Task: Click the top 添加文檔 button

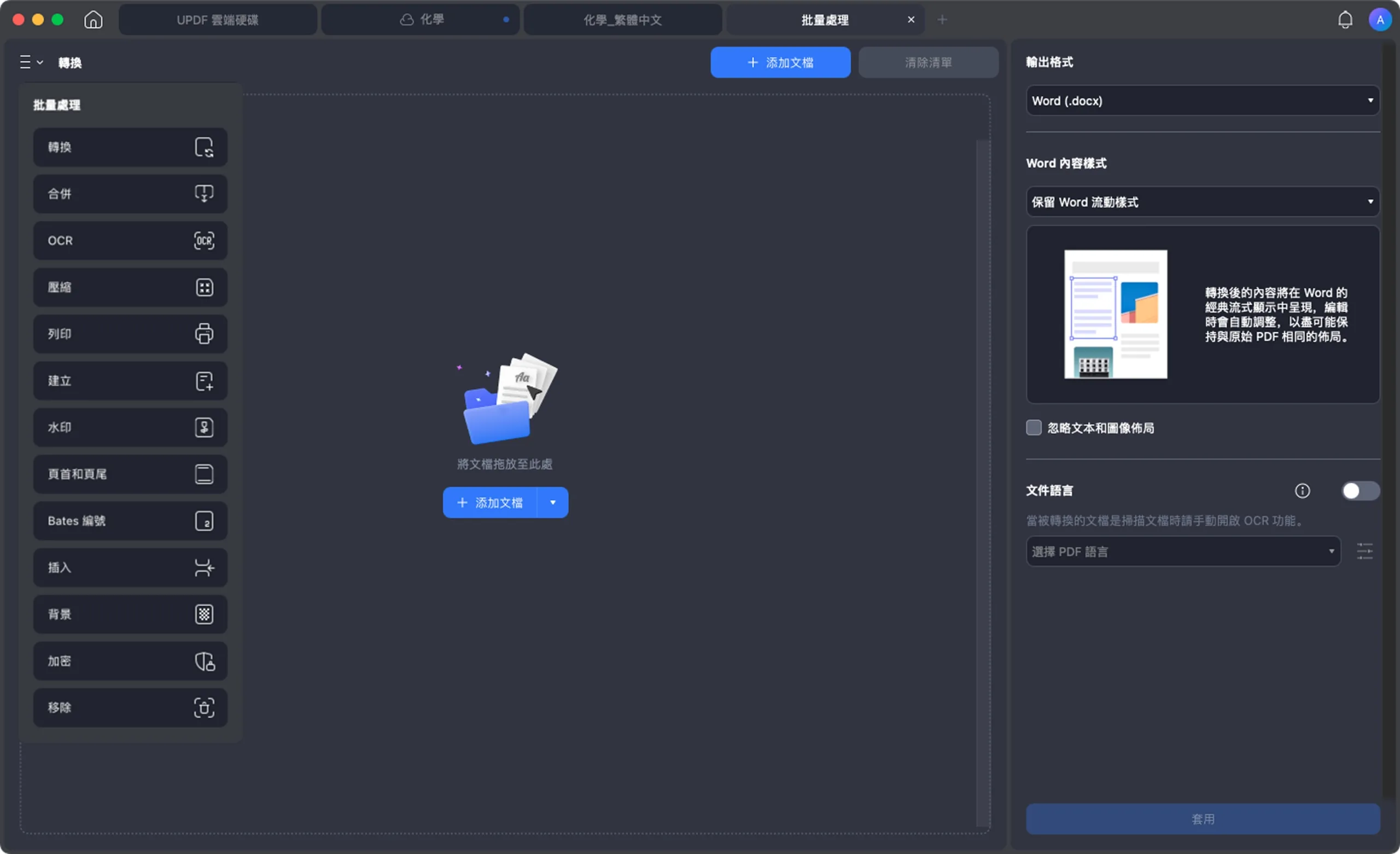Action: (780, 62)
